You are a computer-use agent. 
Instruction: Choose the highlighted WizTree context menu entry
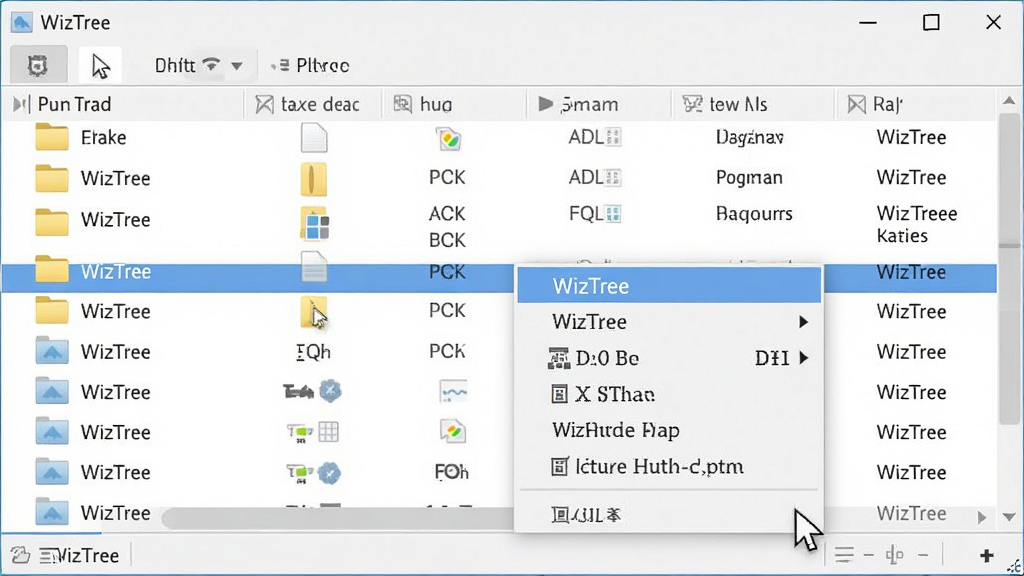pos(669,286)
